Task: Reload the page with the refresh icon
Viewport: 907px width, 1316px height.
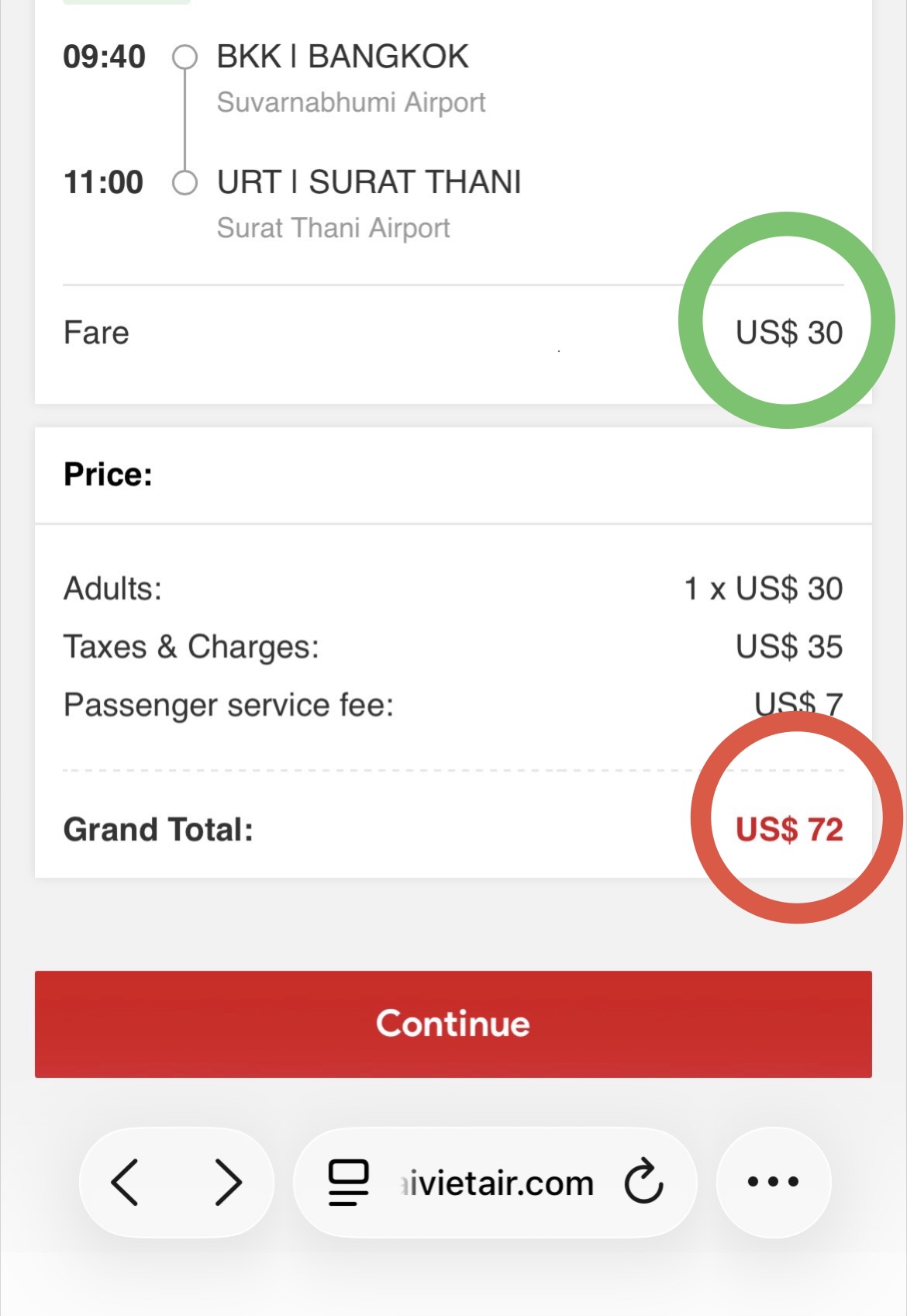Action: pos(643,1182)
